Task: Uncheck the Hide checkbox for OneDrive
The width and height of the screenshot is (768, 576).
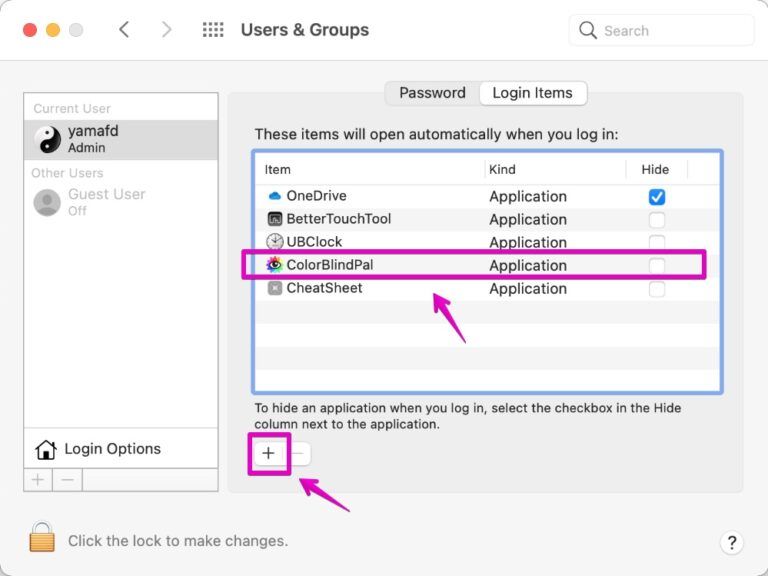Action: (x=656, y=197)
